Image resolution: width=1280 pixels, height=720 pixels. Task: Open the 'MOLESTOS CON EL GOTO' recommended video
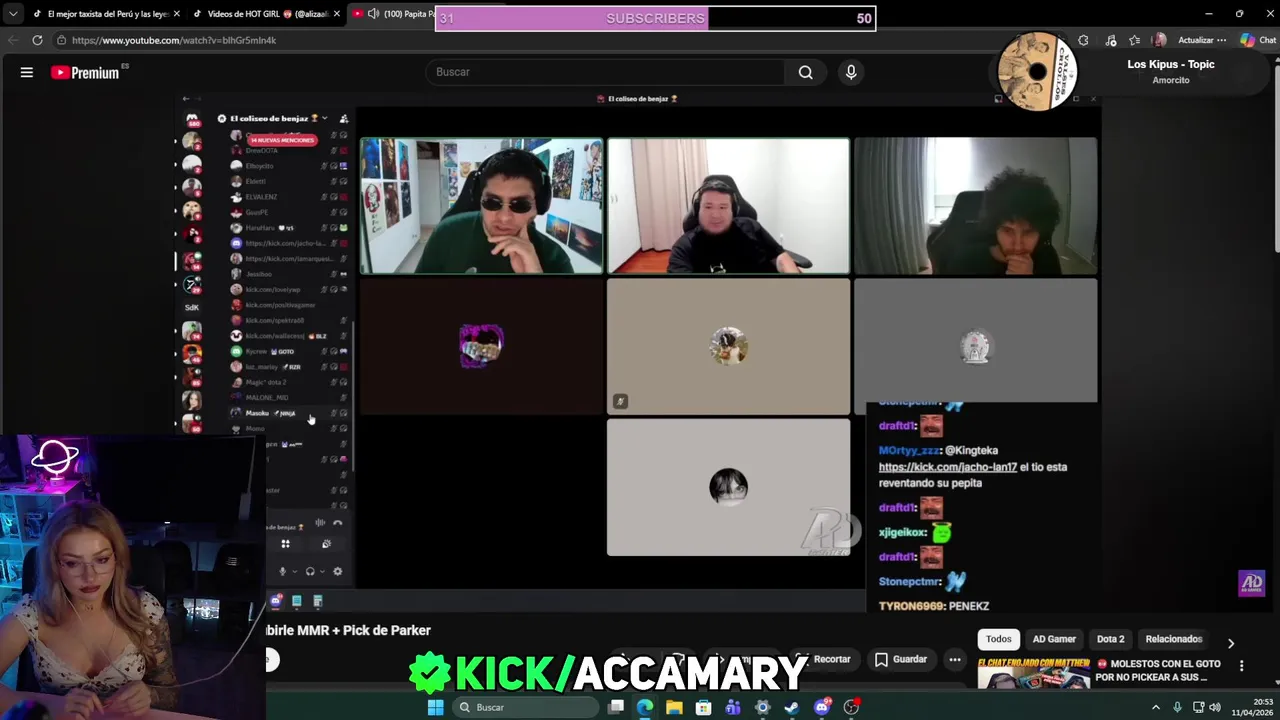pos(1158,670)
